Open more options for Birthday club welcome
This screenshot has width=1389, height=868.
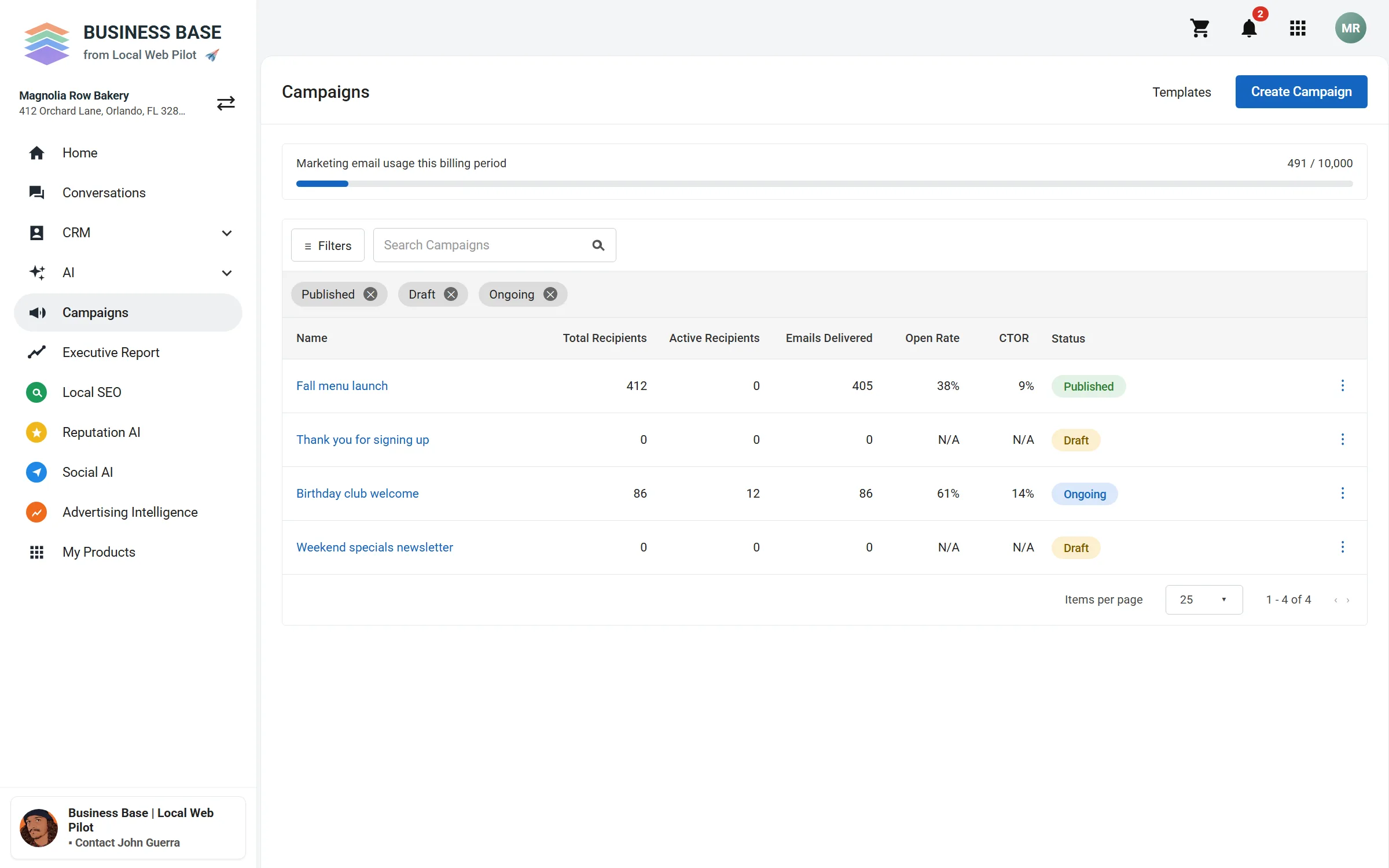1343,493
